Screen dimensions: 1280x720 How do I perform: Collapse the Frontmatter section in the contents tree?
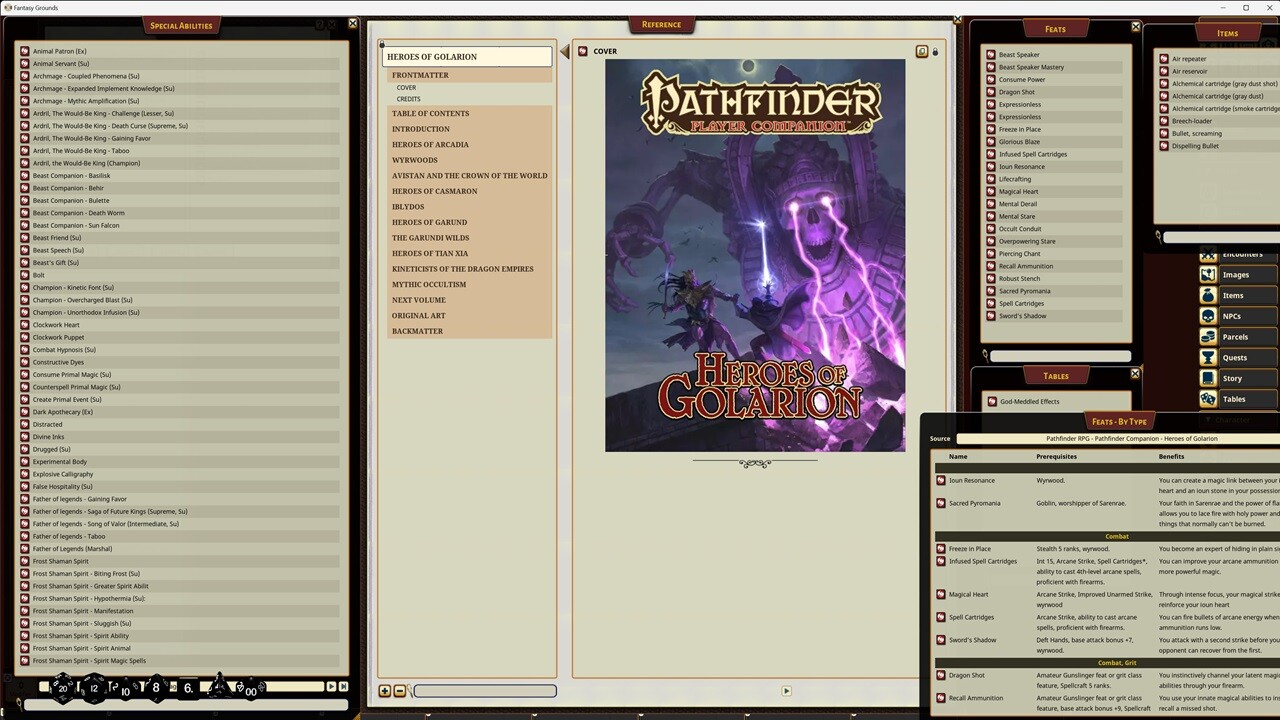point(420,75)
